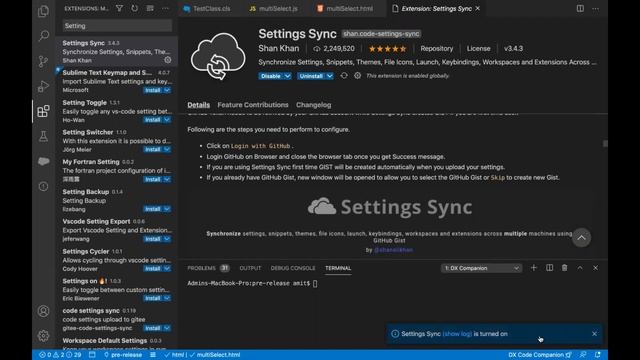Click DX Code Companion in status bar
The width and height of the screenshot is (640, 360).
[540, 355]
